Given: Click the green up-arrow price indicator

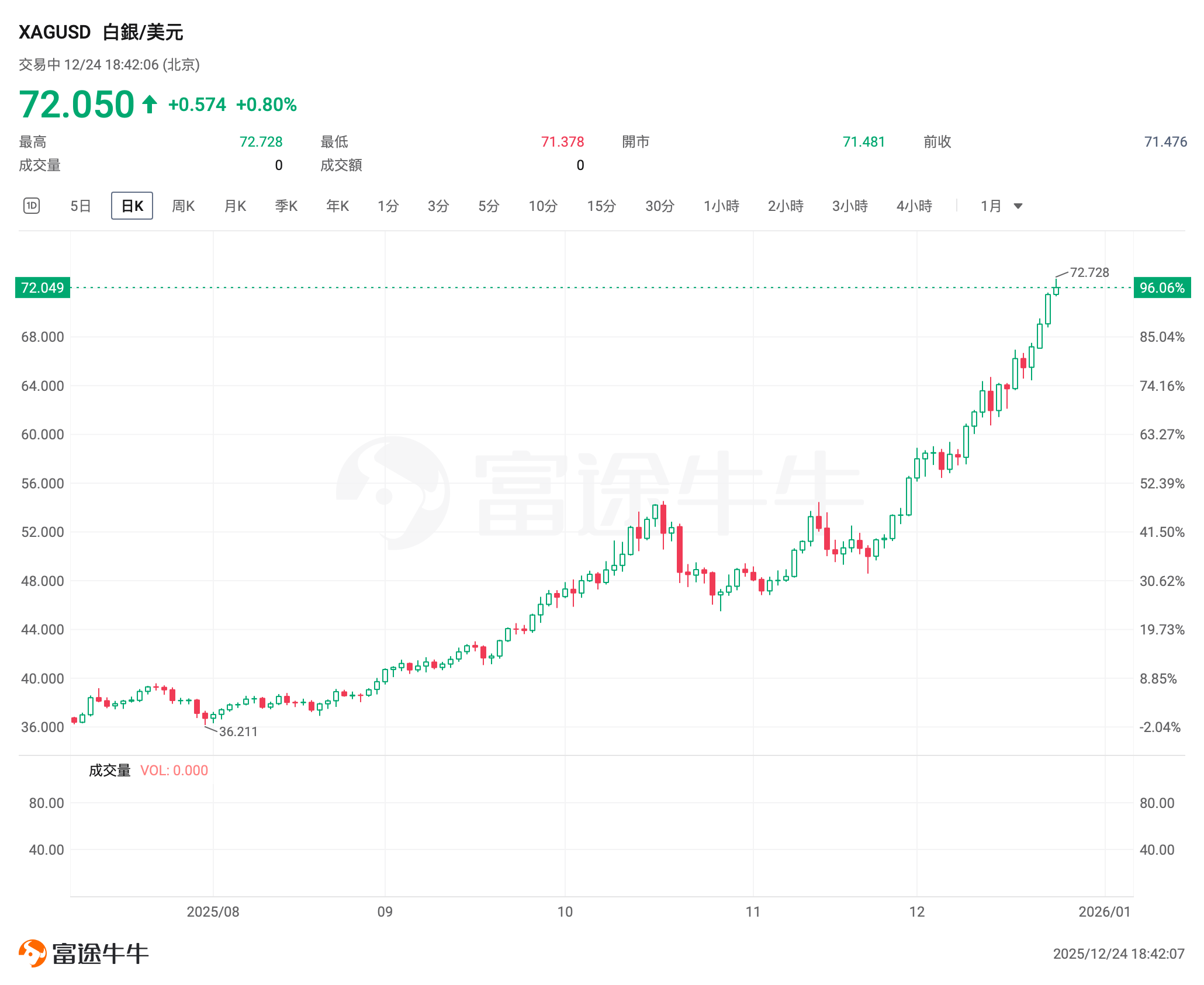Looking at the screenshot, I should (x=150, y=105).
